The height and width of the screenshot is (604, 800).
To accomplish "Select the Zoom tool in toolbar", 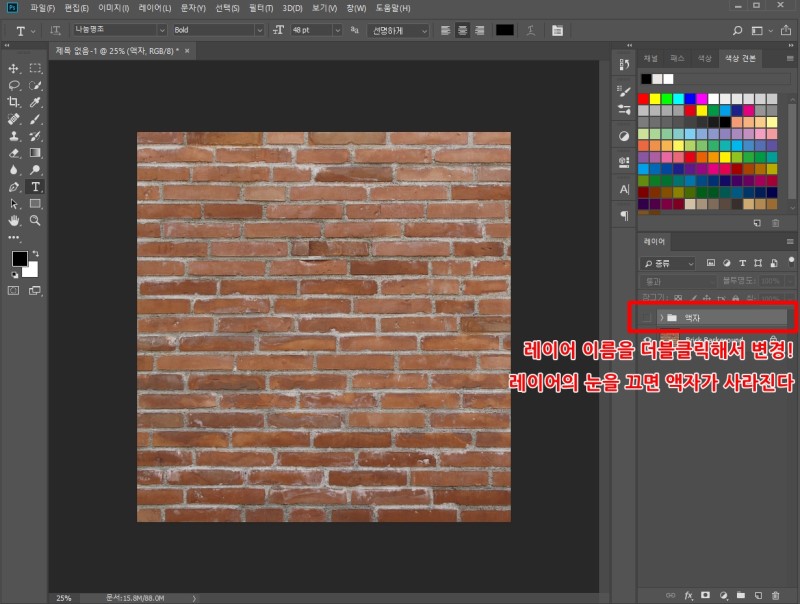I will (x=35, y=220).
